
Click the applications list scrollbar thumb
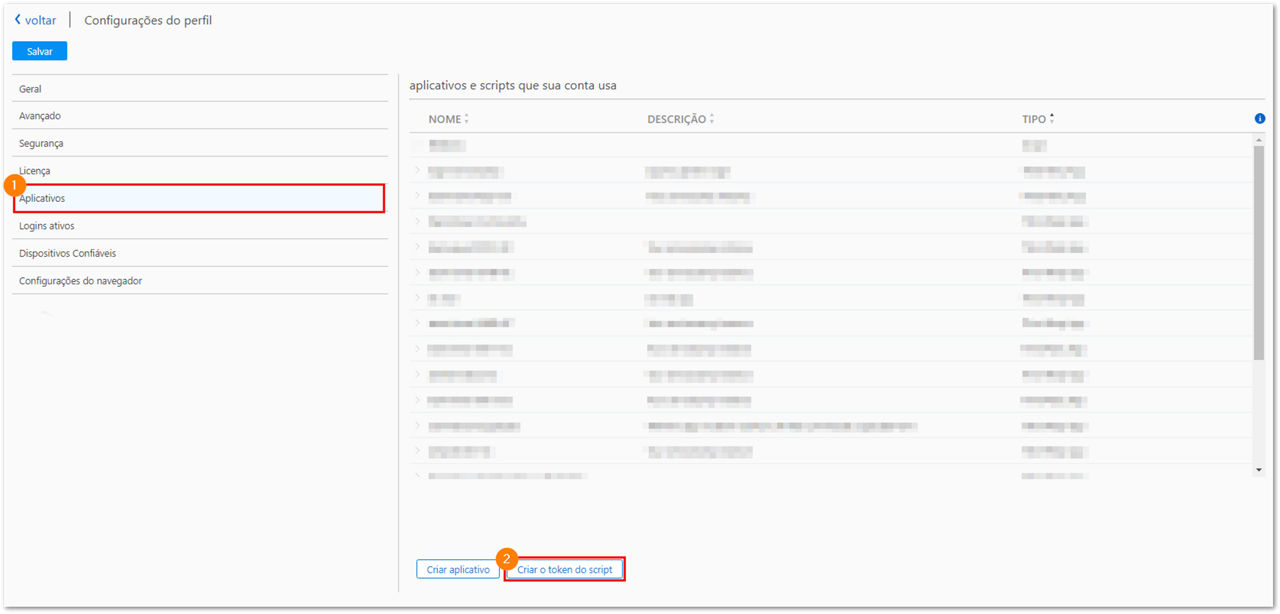(x=1259, y=253)
